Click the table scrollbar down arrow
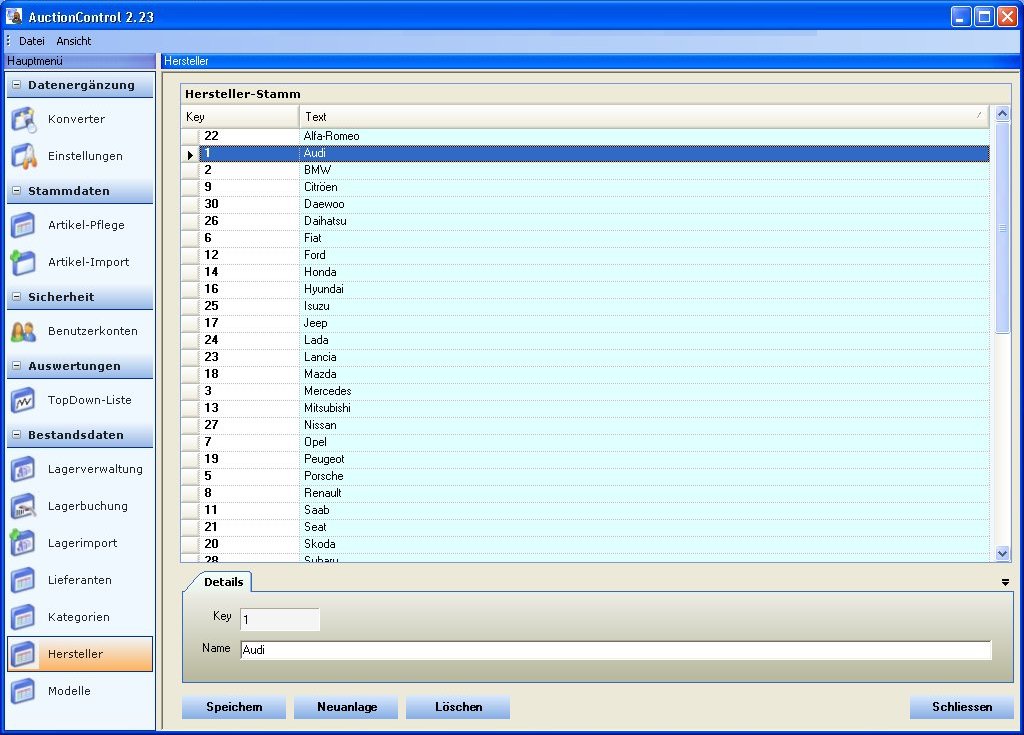This screenshot has height=735, width=1024. 1002,553
